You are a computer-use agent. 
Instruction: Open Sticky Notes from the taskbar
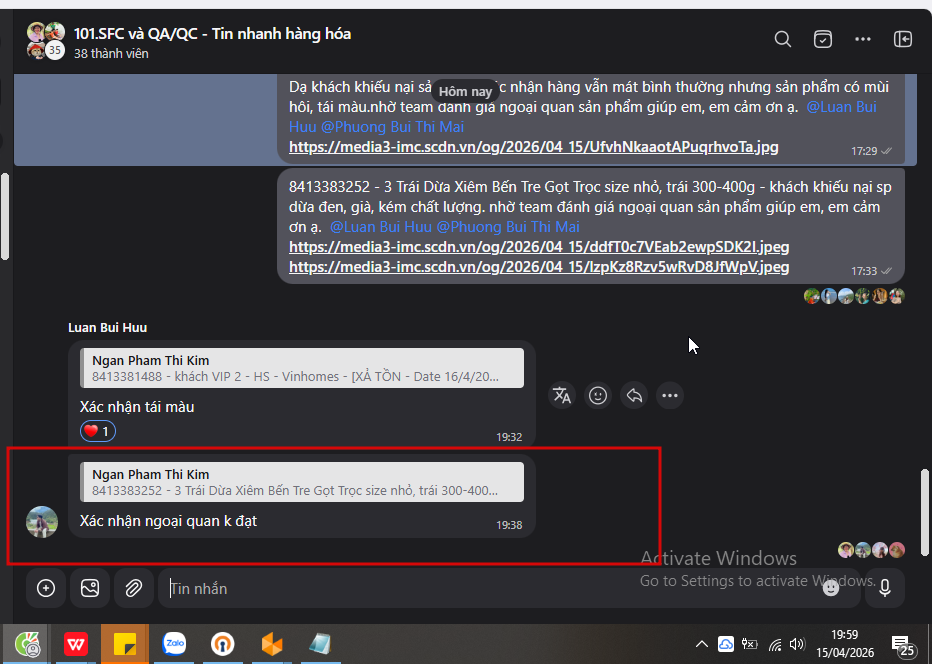pyautogui.click(x=125, y=644)
